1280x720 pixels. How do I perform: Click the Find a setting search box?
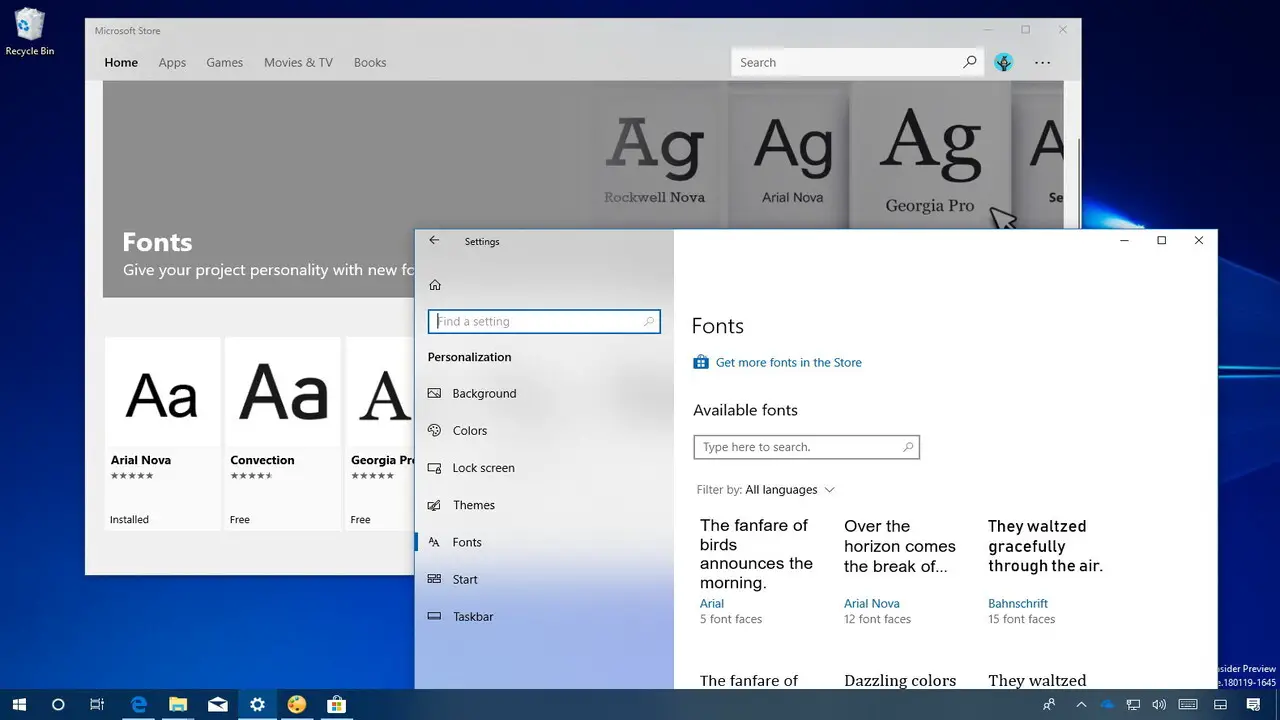(544, 321)
